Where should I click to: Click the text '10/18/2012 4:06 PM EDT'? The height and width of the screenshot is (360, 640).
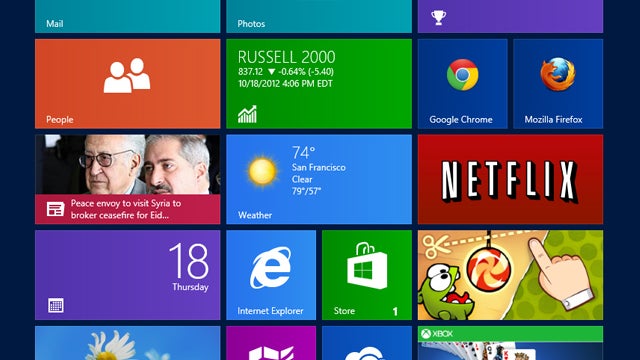(x=285, y=84)
